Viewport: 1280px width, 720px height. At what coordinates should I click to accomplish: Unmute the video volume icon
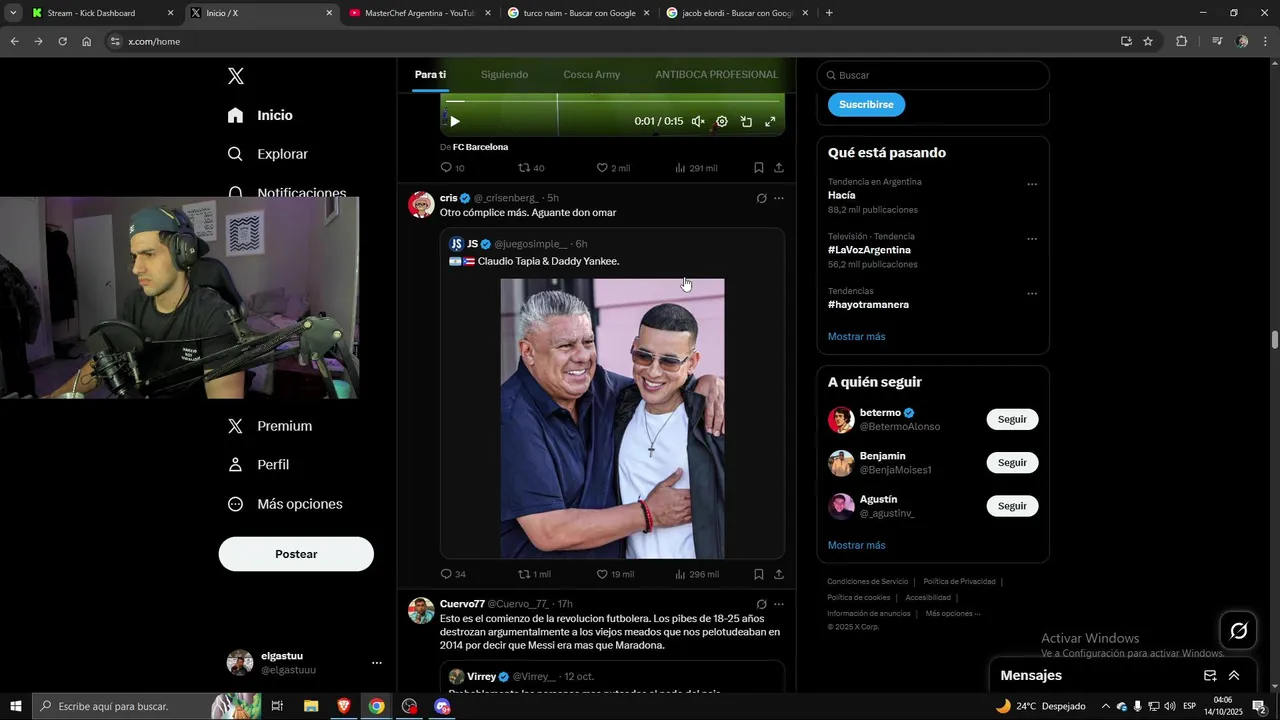tap(698, 122)
